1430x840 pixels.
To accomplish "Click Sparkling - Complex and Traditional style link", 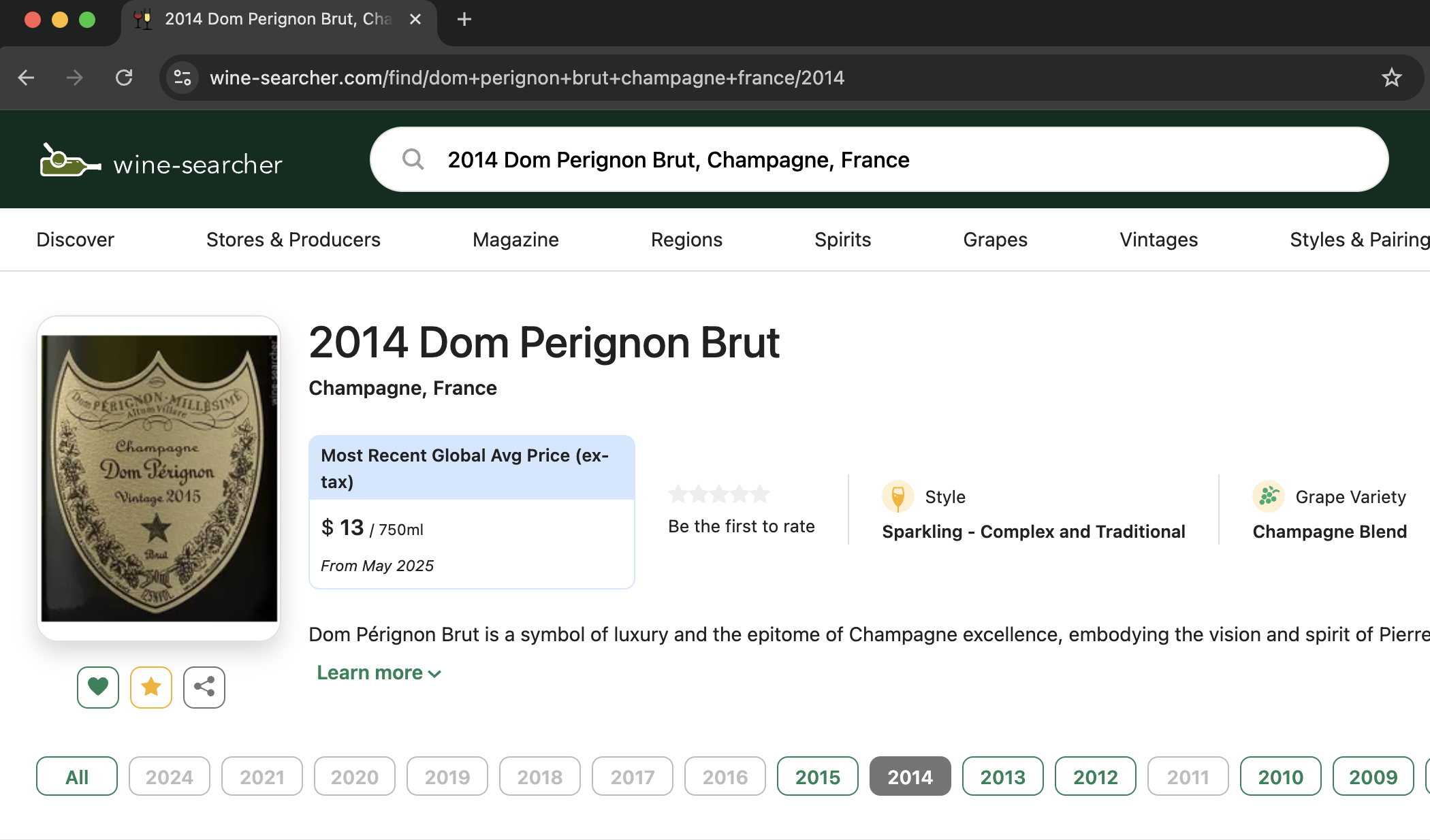I will point(1034,532).
